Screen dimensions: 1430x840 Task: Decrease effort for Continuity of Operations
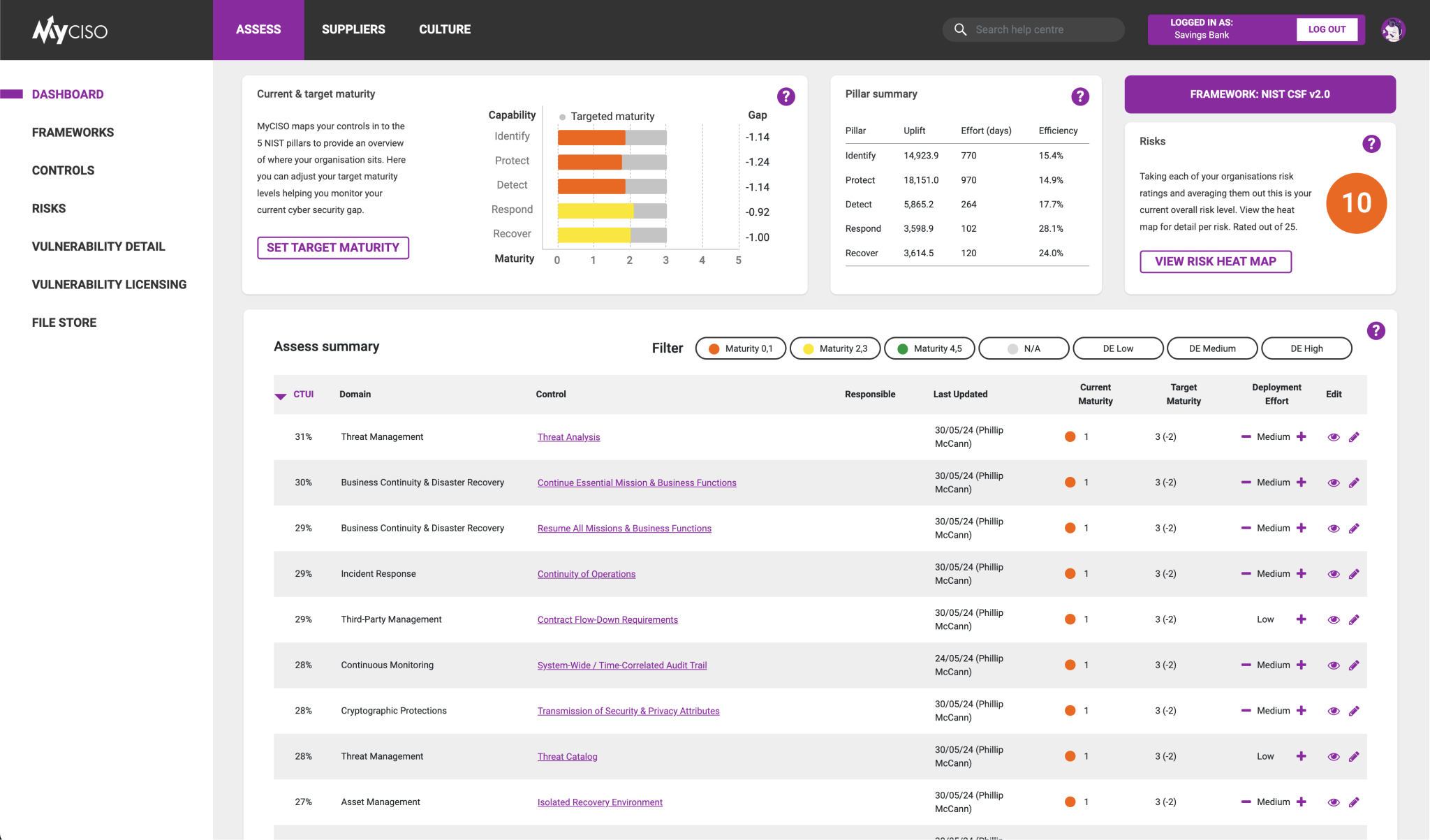coord(1246,574)
